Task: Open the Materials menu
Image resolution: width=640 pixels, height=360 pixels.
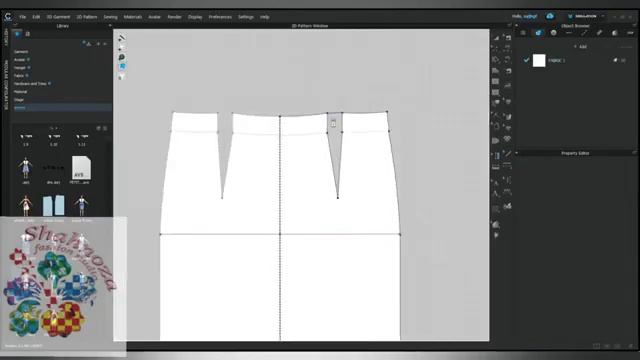Action: [133, 17]
